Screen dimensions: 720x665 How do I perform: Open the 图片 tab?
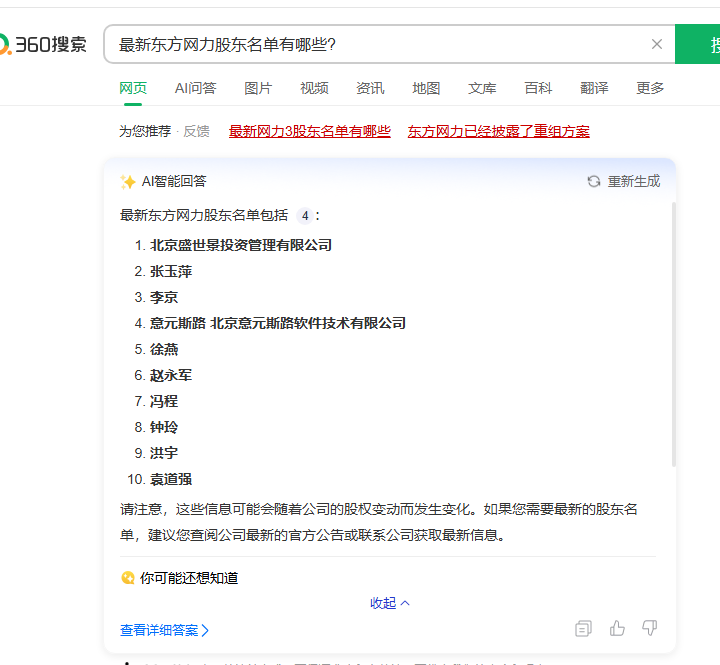258,88
